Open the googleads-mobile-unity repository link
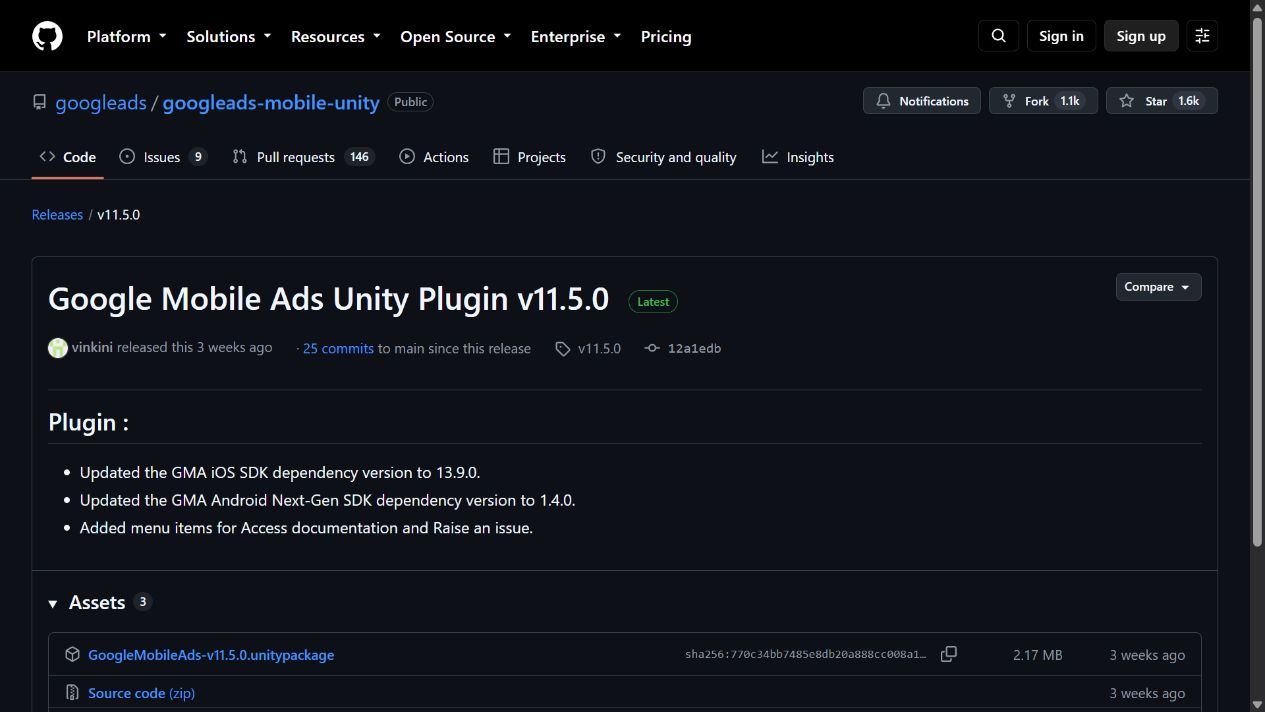 point(271,102)
